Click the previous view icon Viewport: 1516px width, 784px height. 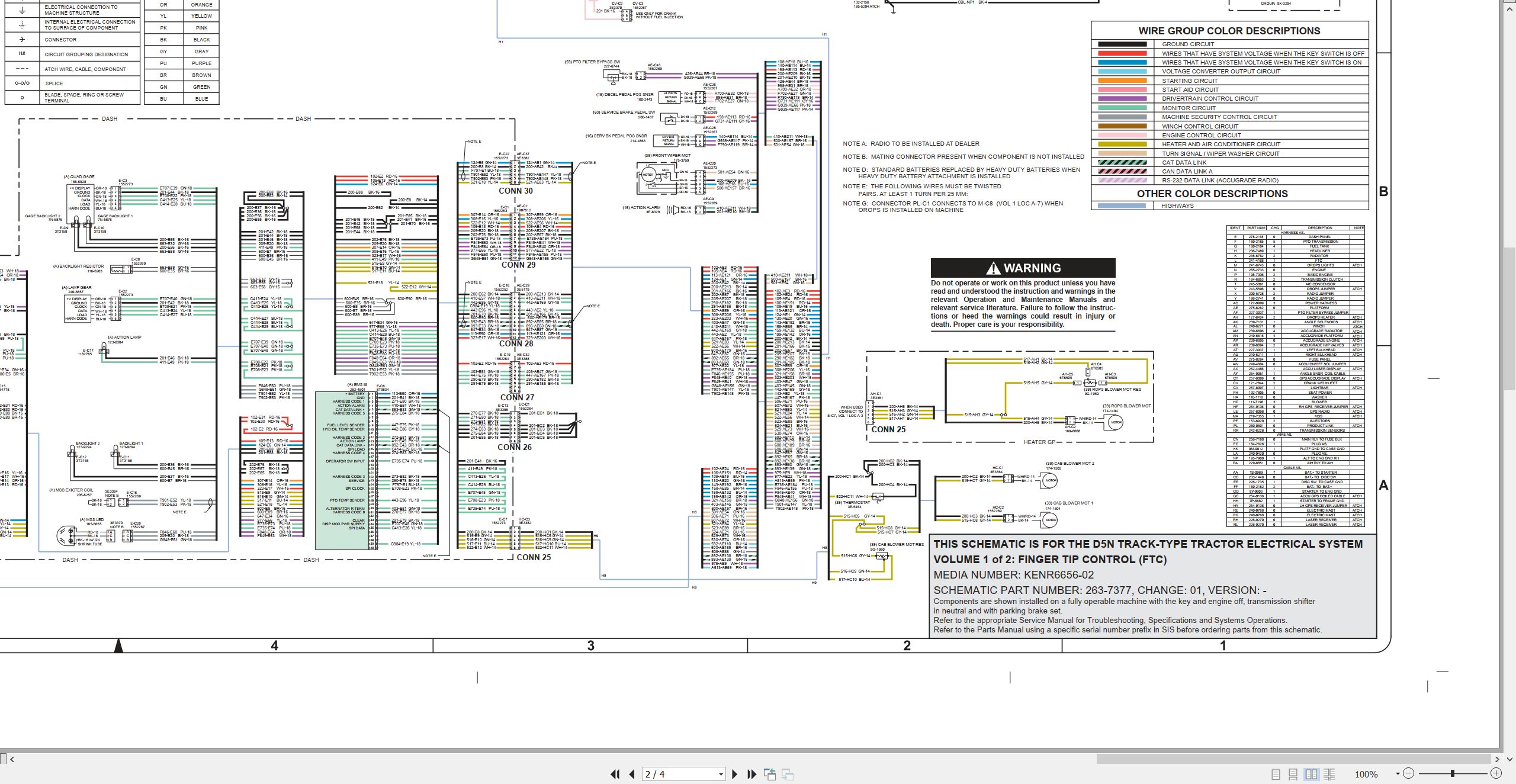(770, 774)
